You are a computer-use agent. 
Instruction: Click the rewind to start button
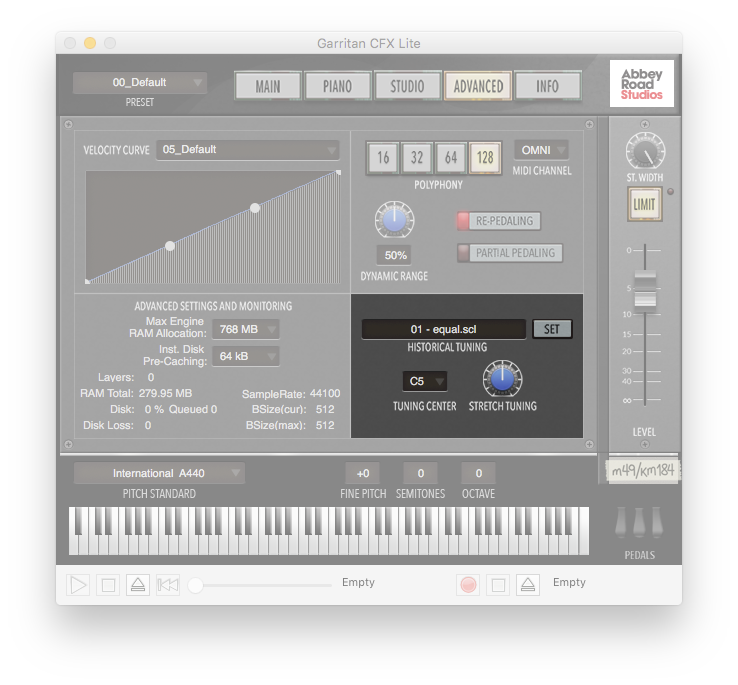click(x=168, y=585)
